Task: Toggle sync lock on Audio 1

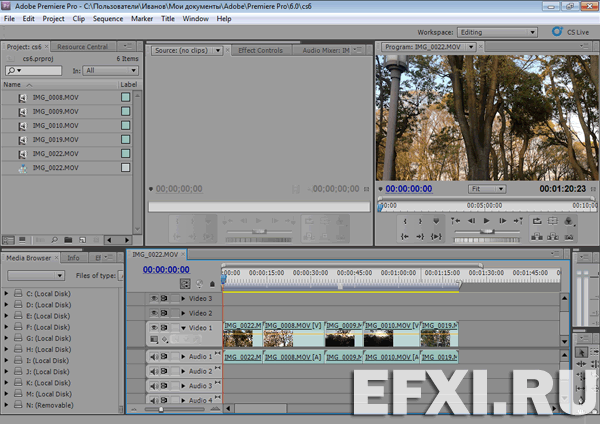Action: click(x=164, y=357)
